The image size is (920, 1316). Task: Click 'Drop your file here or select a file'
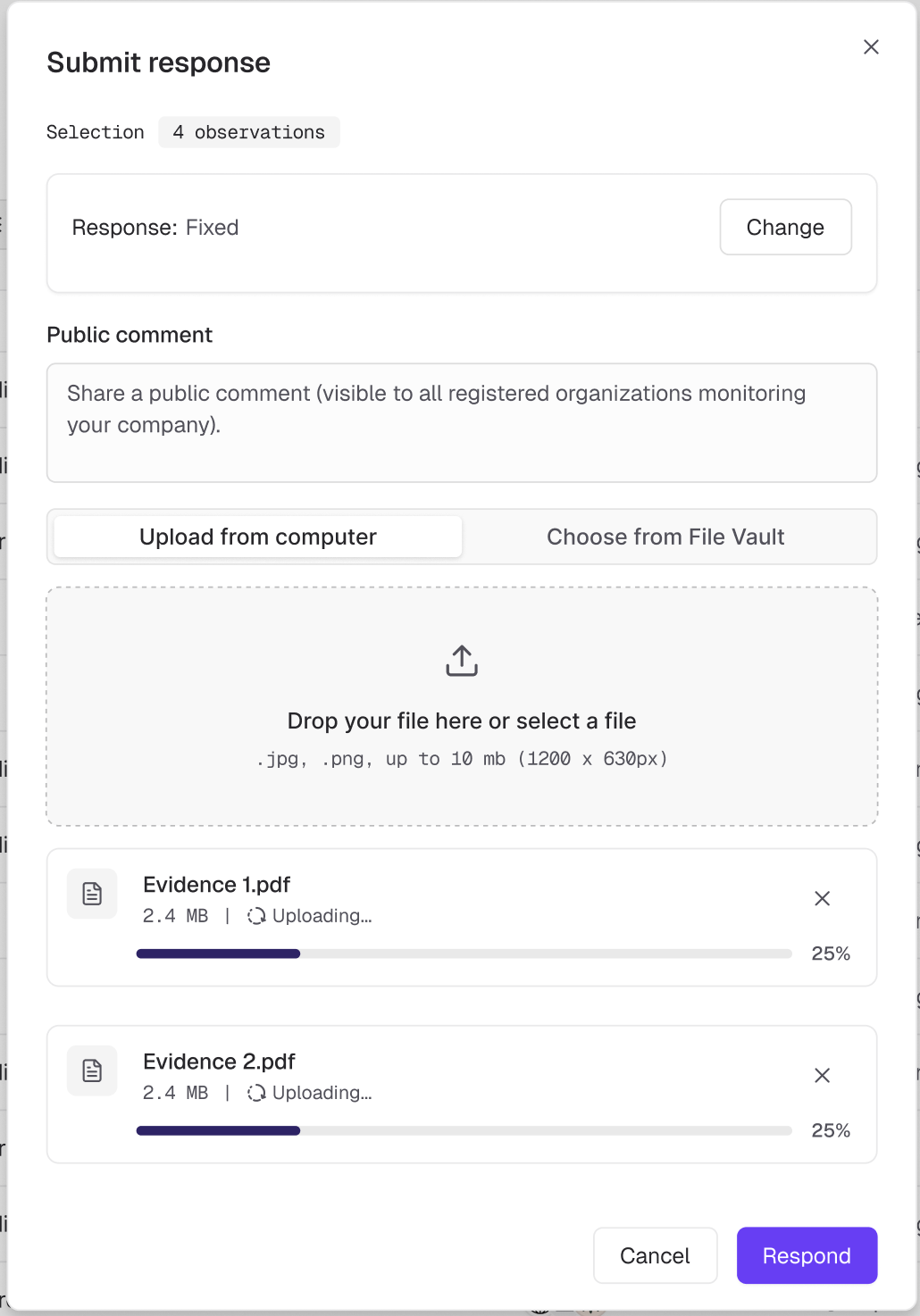click(462, 720)
